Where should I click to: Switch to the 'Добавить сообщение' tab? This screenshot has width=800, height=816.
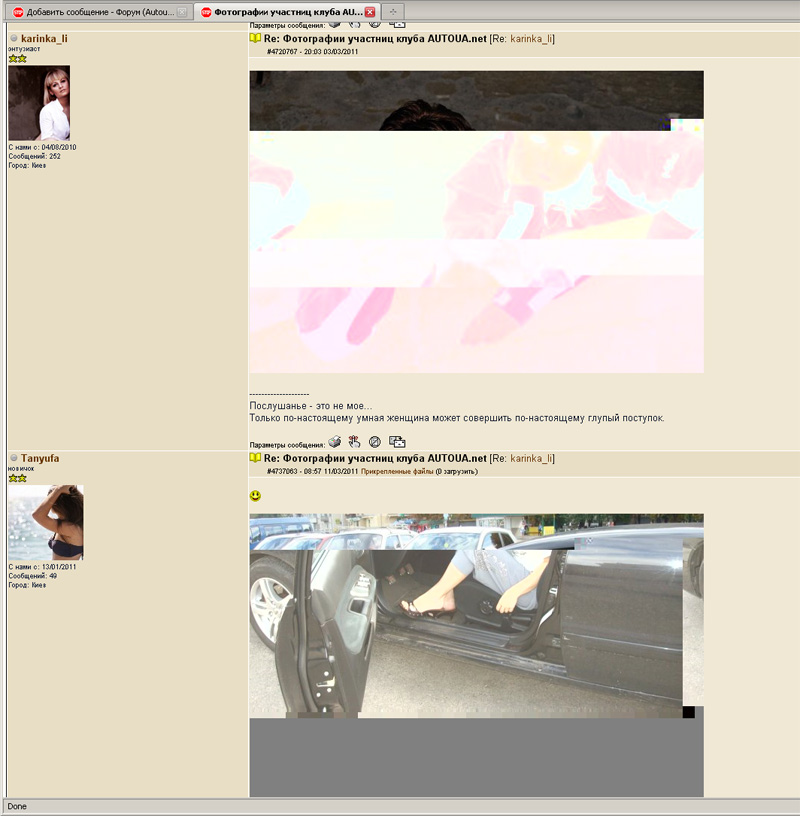(x=95, y=12)
